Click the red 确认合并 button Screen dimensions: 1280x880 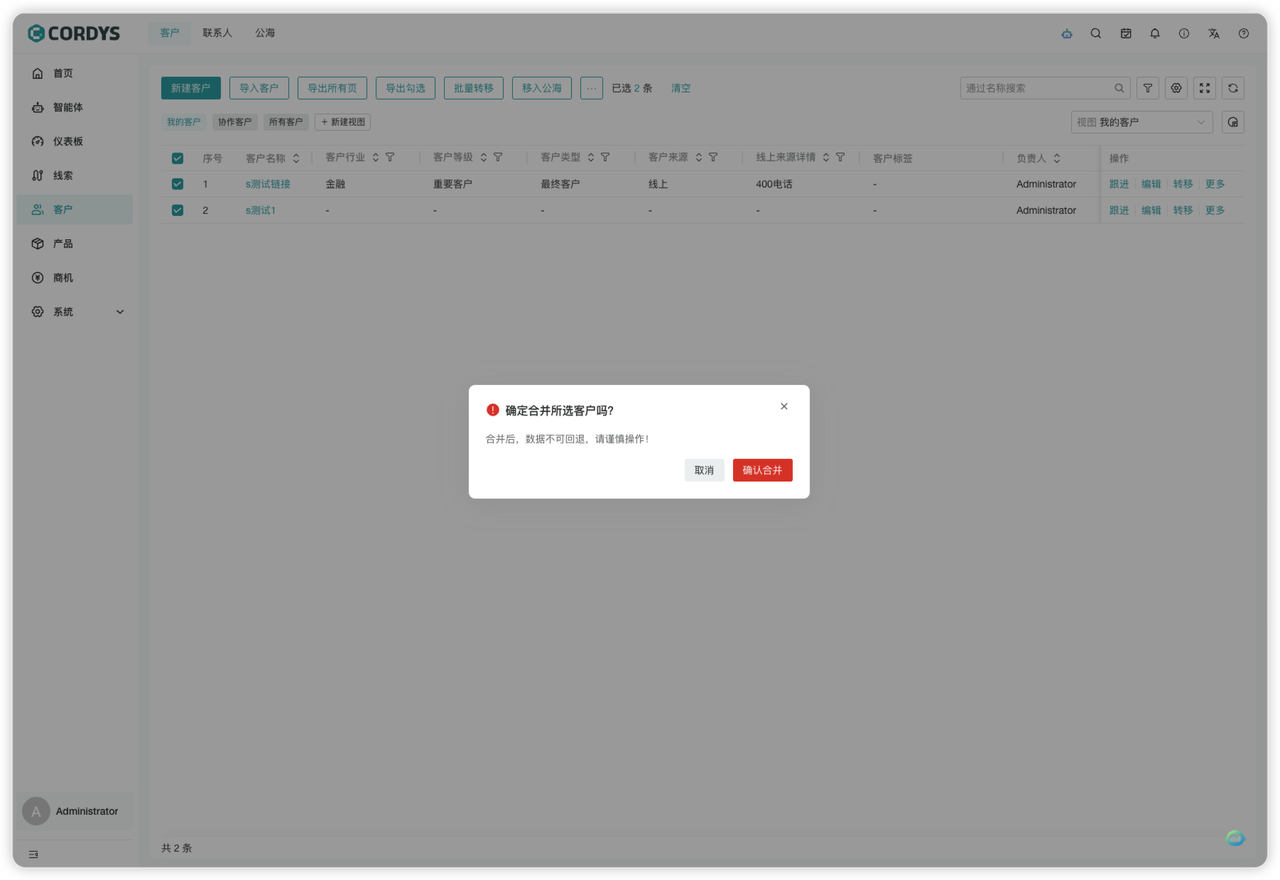762,470
